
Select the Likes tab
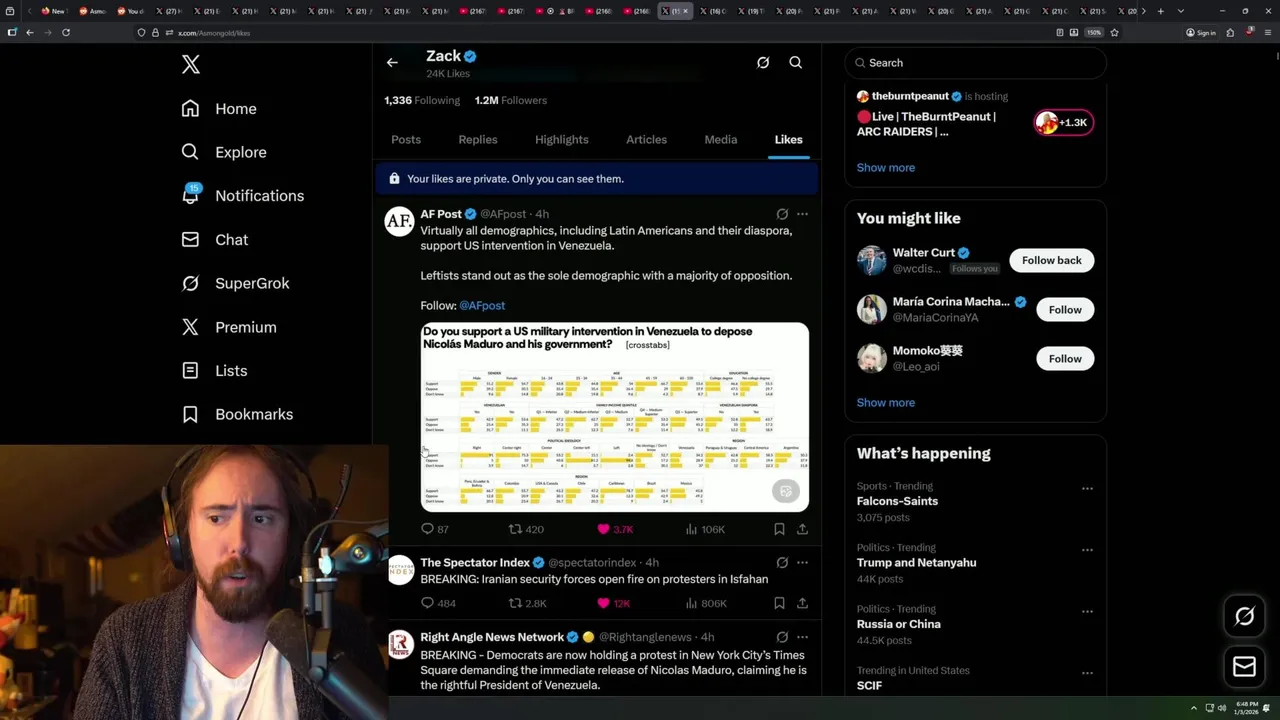click(788, 140)
